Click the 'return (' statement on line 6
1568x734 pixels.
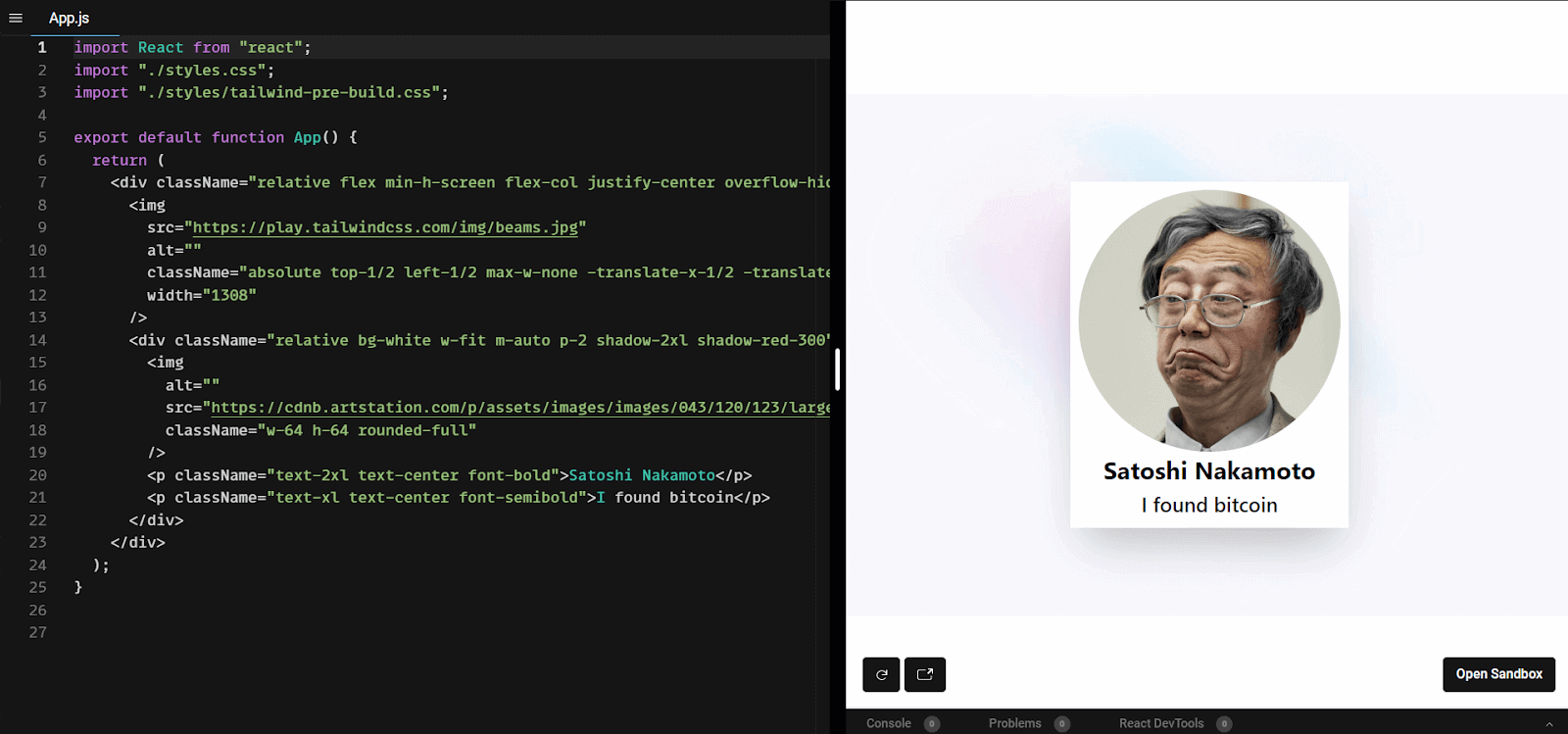pyautogui.click(x=128, y=160)
